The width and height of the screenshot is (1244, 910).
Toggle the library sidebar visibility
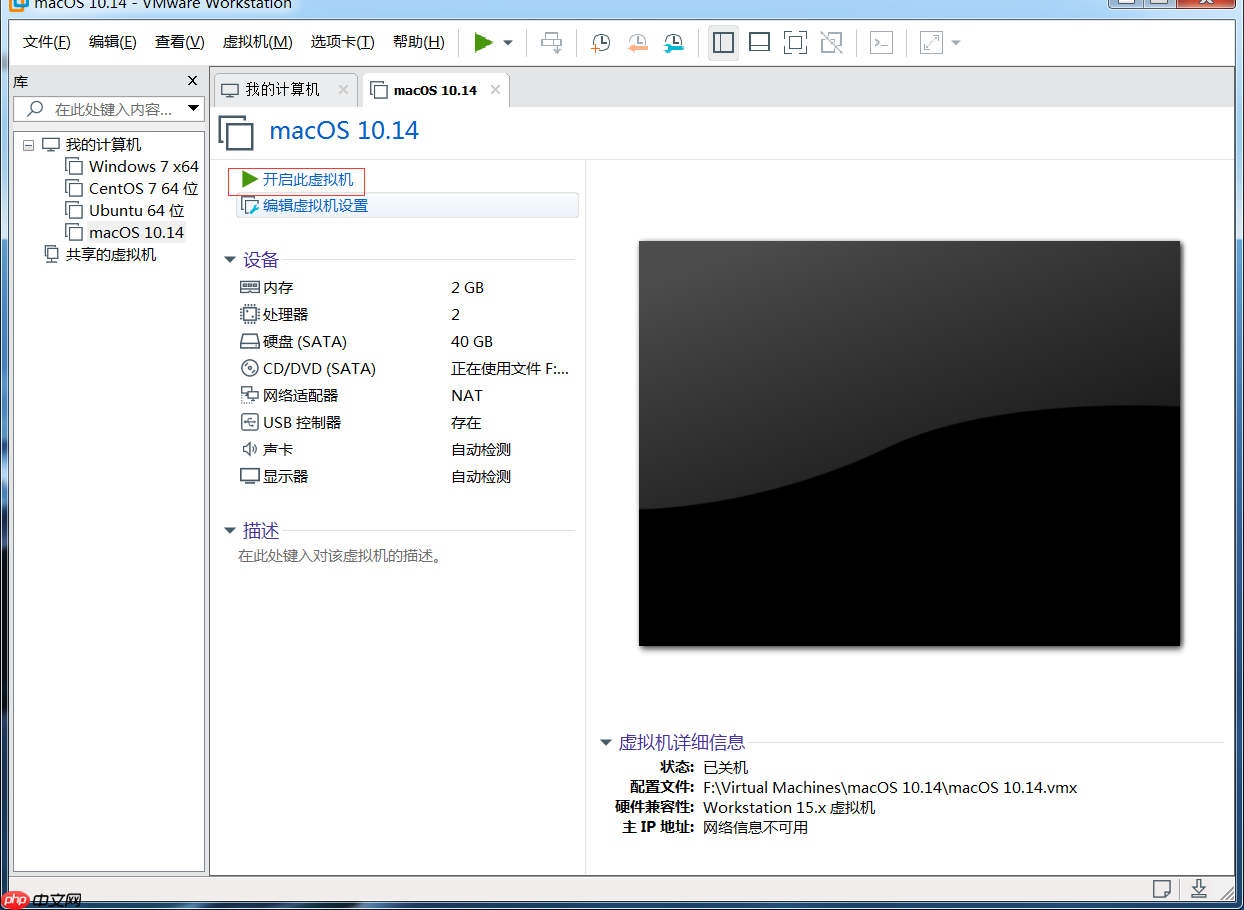(x=723, y=42)
